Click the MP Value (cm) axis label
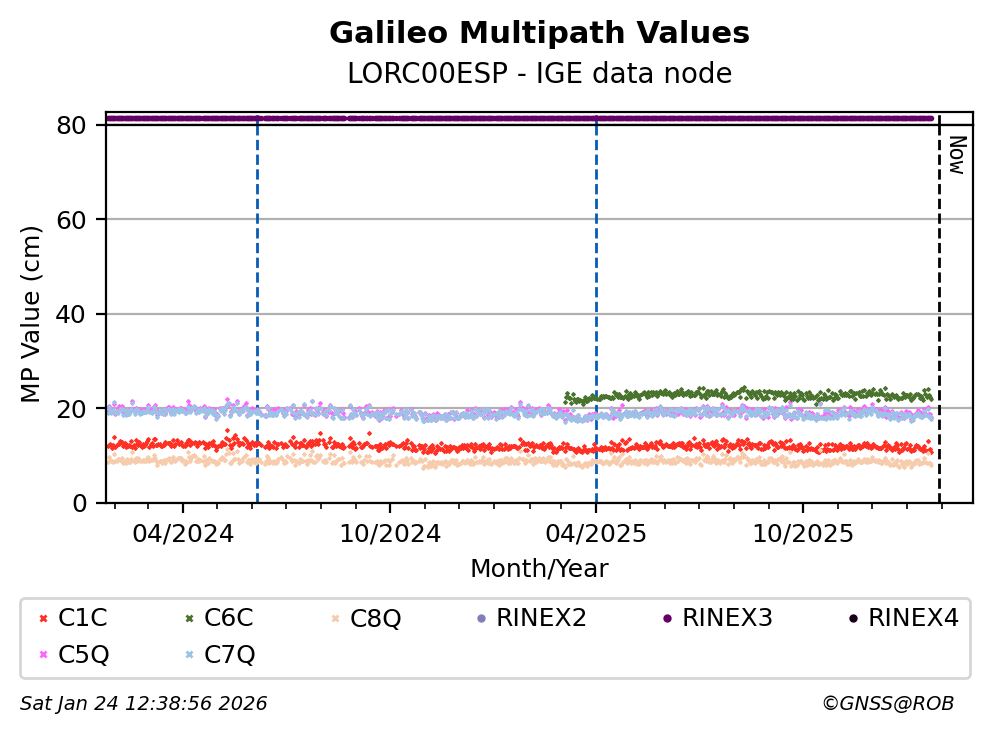Screen dimensions: 992x734 point(32,313)
